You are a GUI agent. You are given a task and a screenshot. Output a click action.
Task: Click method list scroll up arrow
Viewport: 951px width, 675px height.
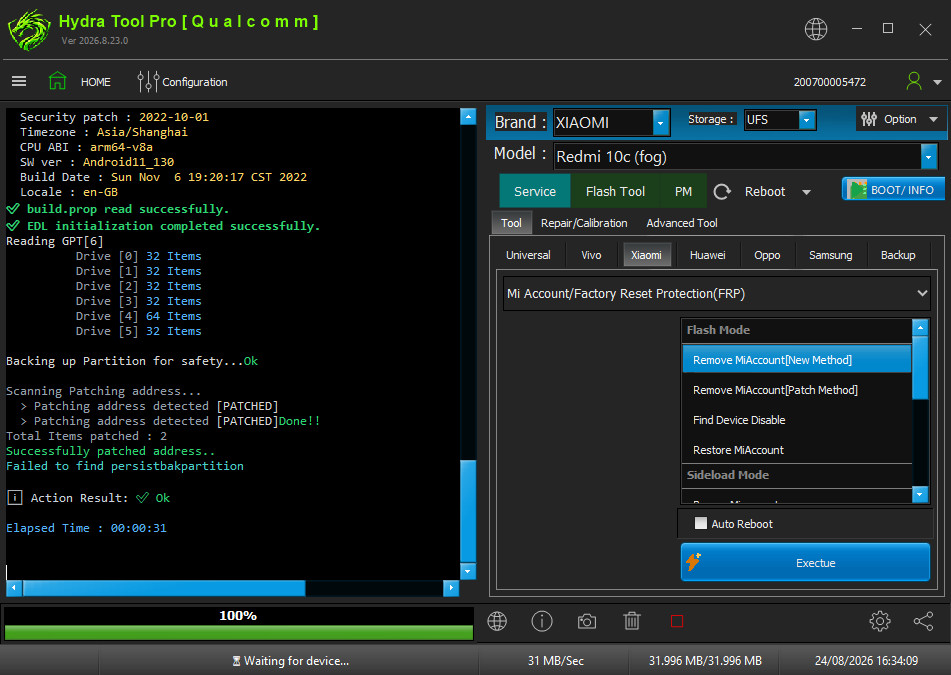920,327
